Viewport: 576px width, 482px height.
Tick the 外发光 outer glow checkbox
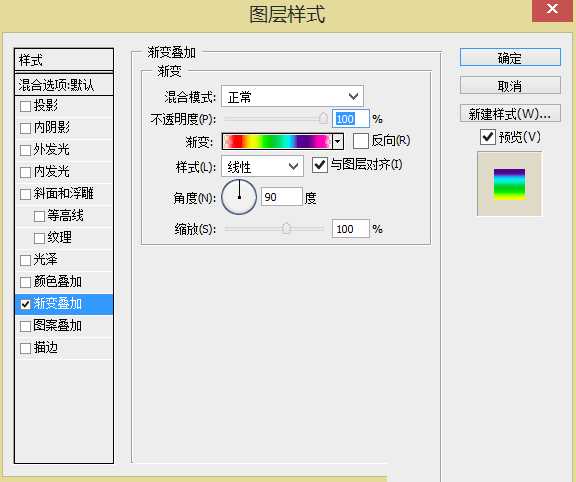(x=25, y=150)
